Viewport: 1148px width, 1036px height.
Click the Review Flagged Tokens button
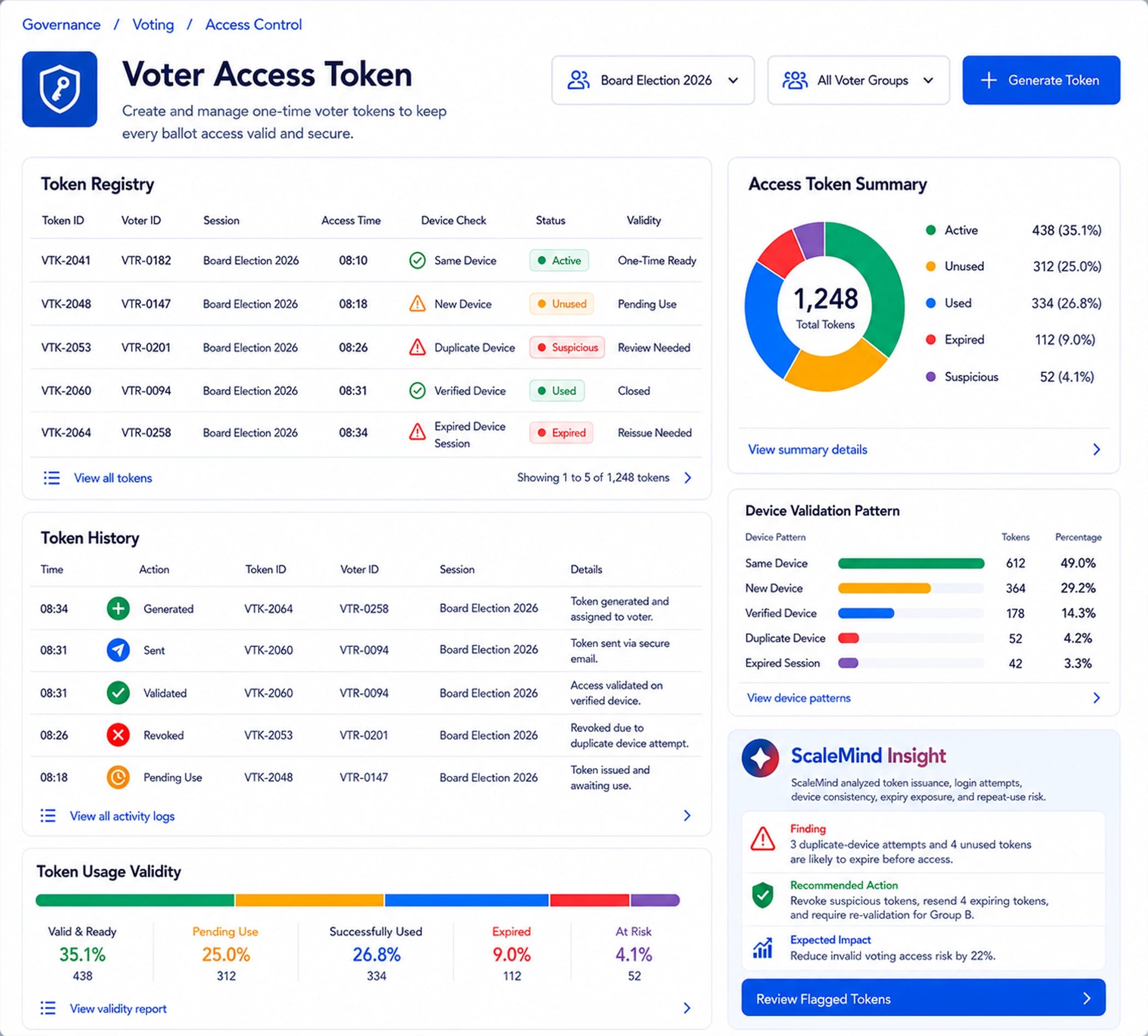923,998
